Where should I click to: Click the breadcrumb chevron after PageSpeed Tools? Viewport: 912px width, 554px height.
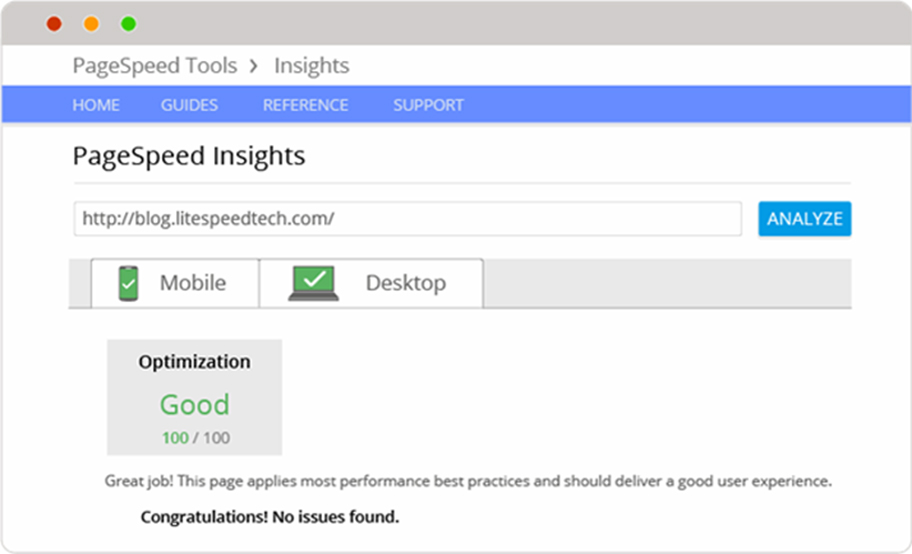pos(254,67)
